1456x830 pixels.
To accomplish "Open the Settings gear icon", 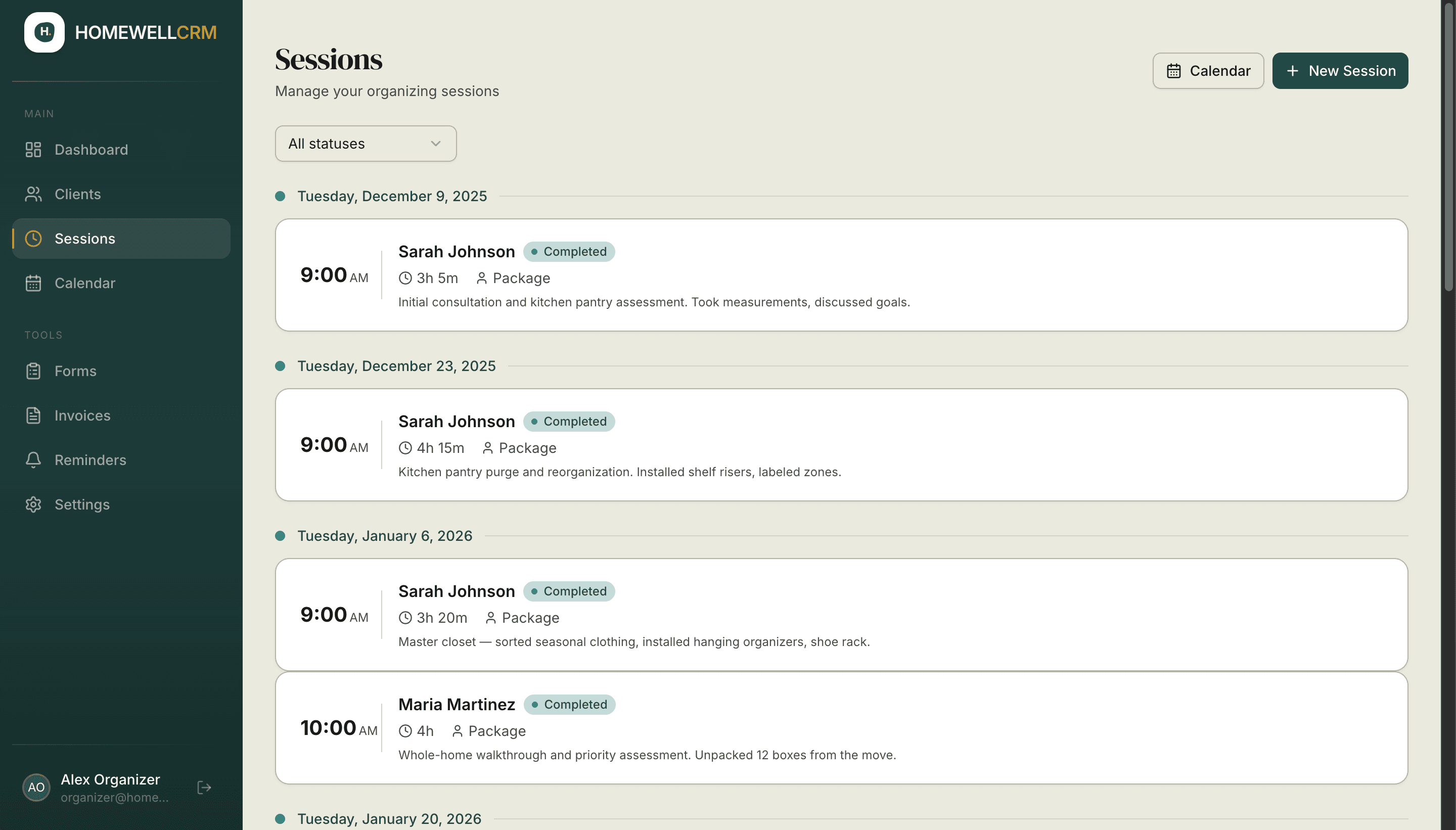I will click(x=33, y=504).
